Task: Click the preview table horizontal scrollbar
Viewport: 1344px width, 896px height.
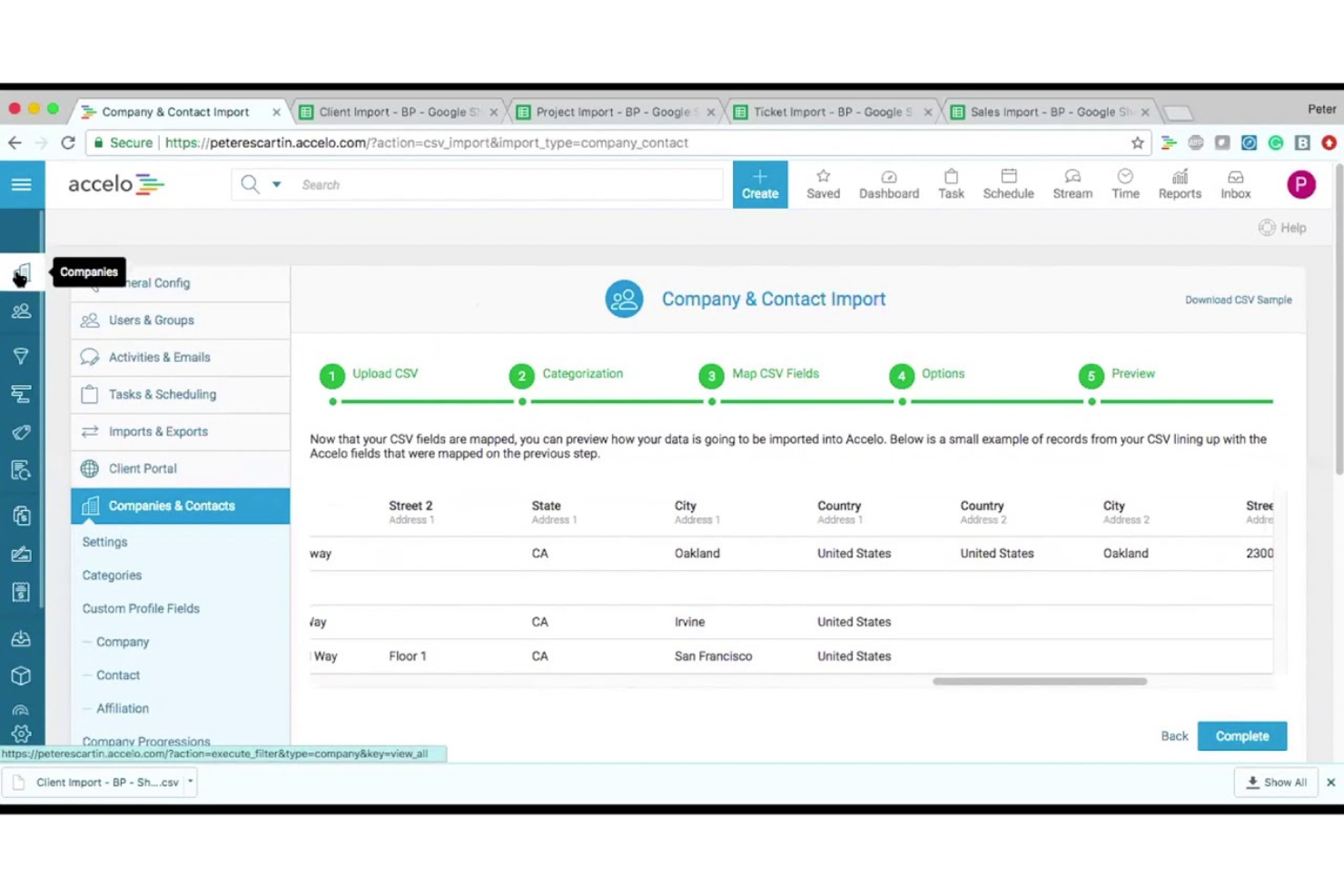Action: (x=1040, y=681)
